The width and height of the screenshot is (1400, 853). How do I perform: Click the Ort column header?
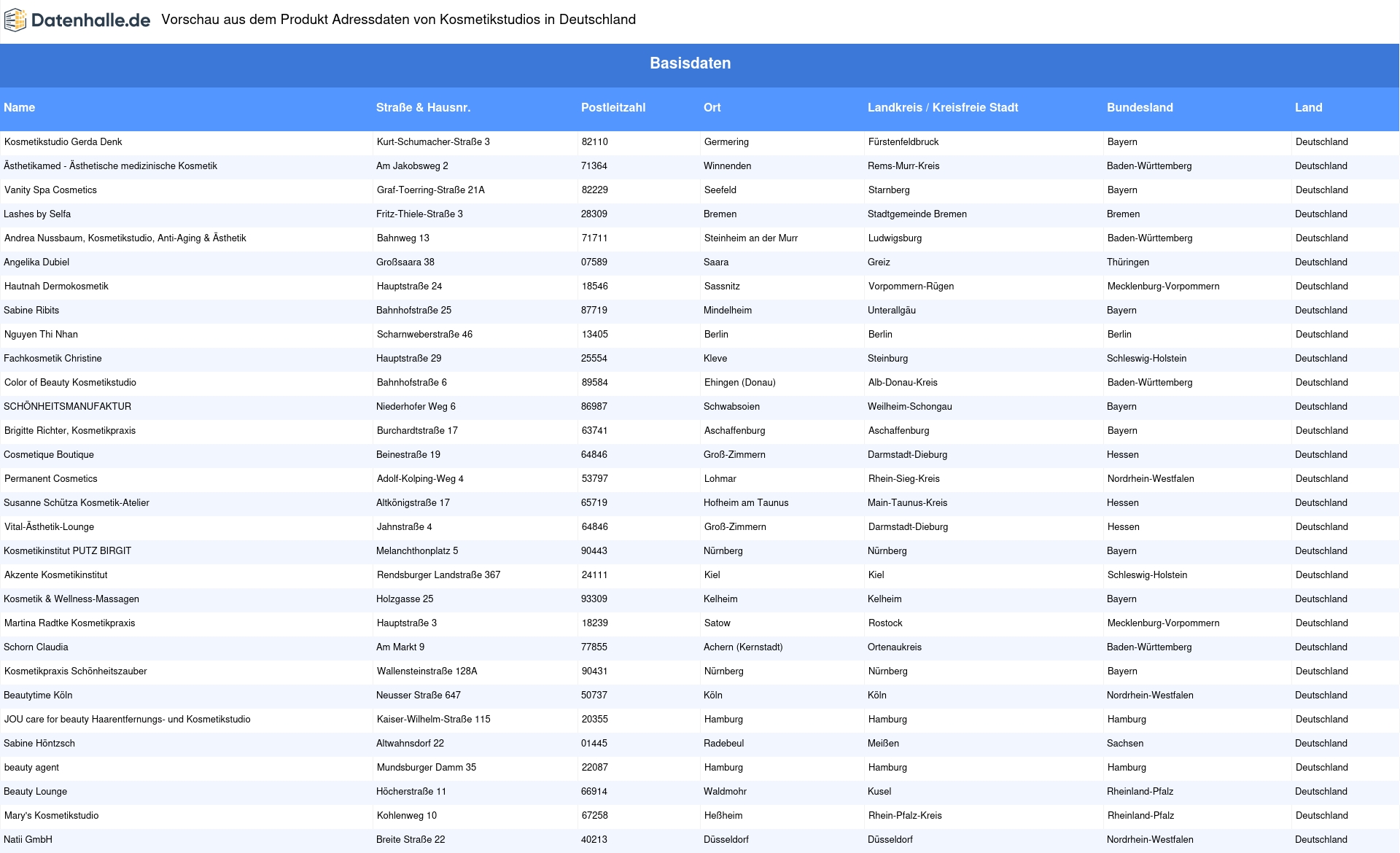pyautogui.click(x=712, y=108)
